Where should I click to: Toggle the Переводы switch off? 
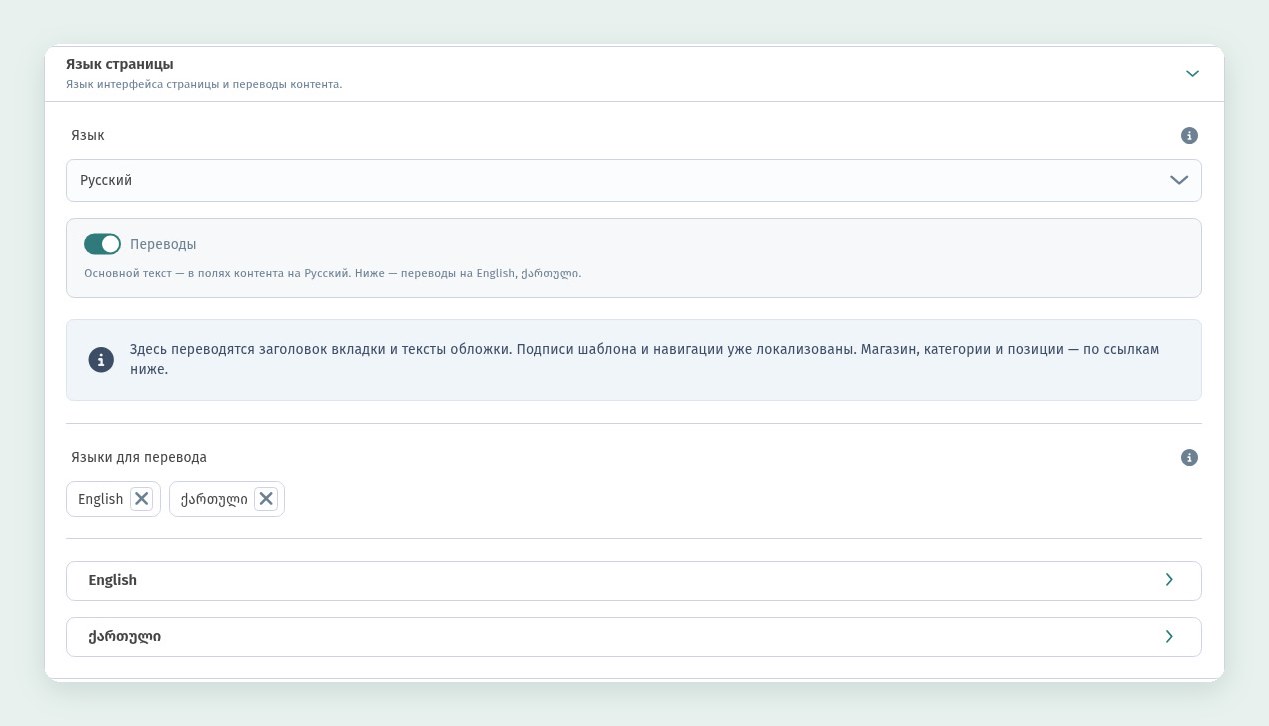click(102, 244)
